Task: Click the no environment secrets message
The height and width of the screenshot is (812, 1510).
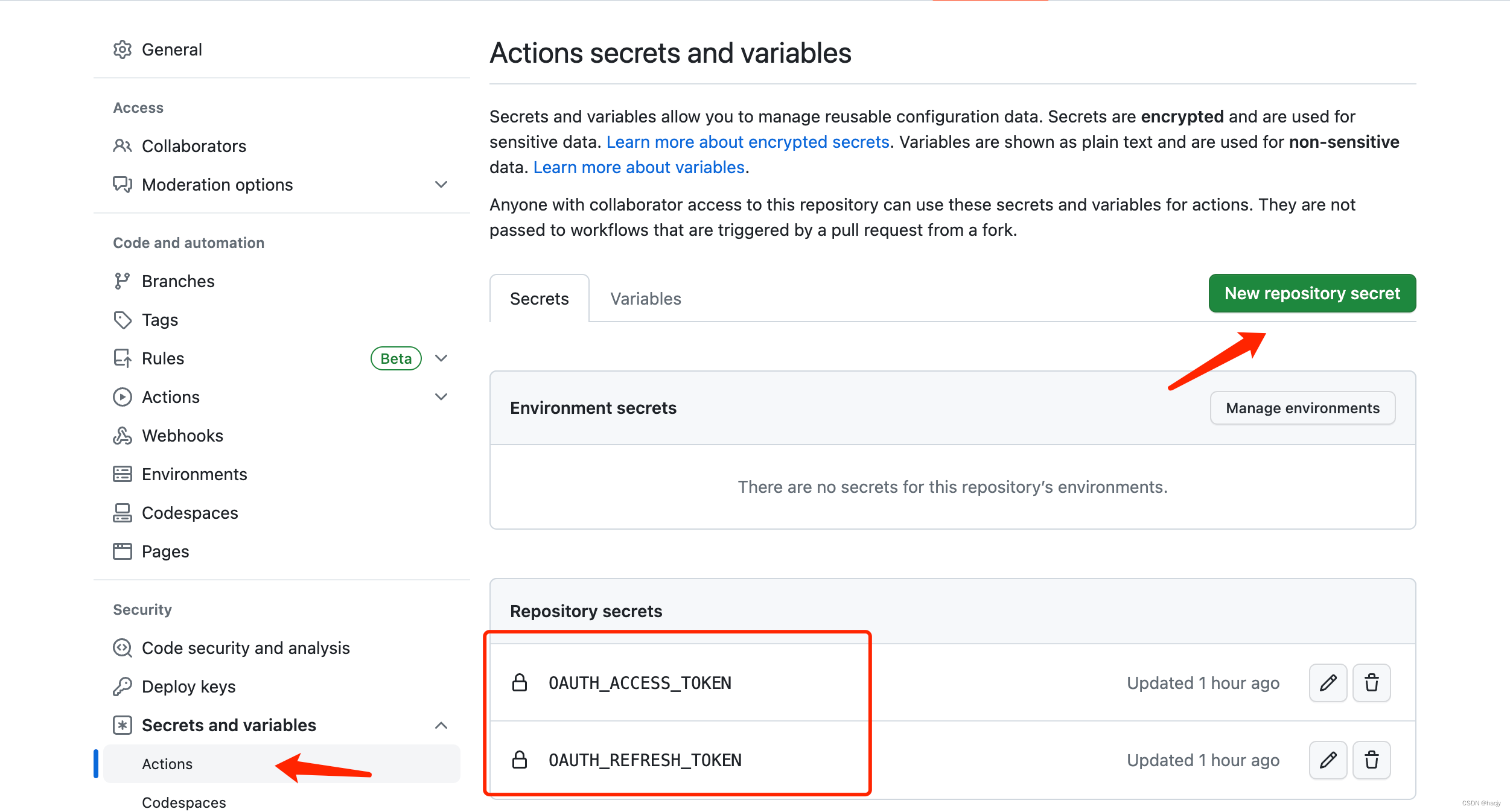Action: [x=953, y=487]
